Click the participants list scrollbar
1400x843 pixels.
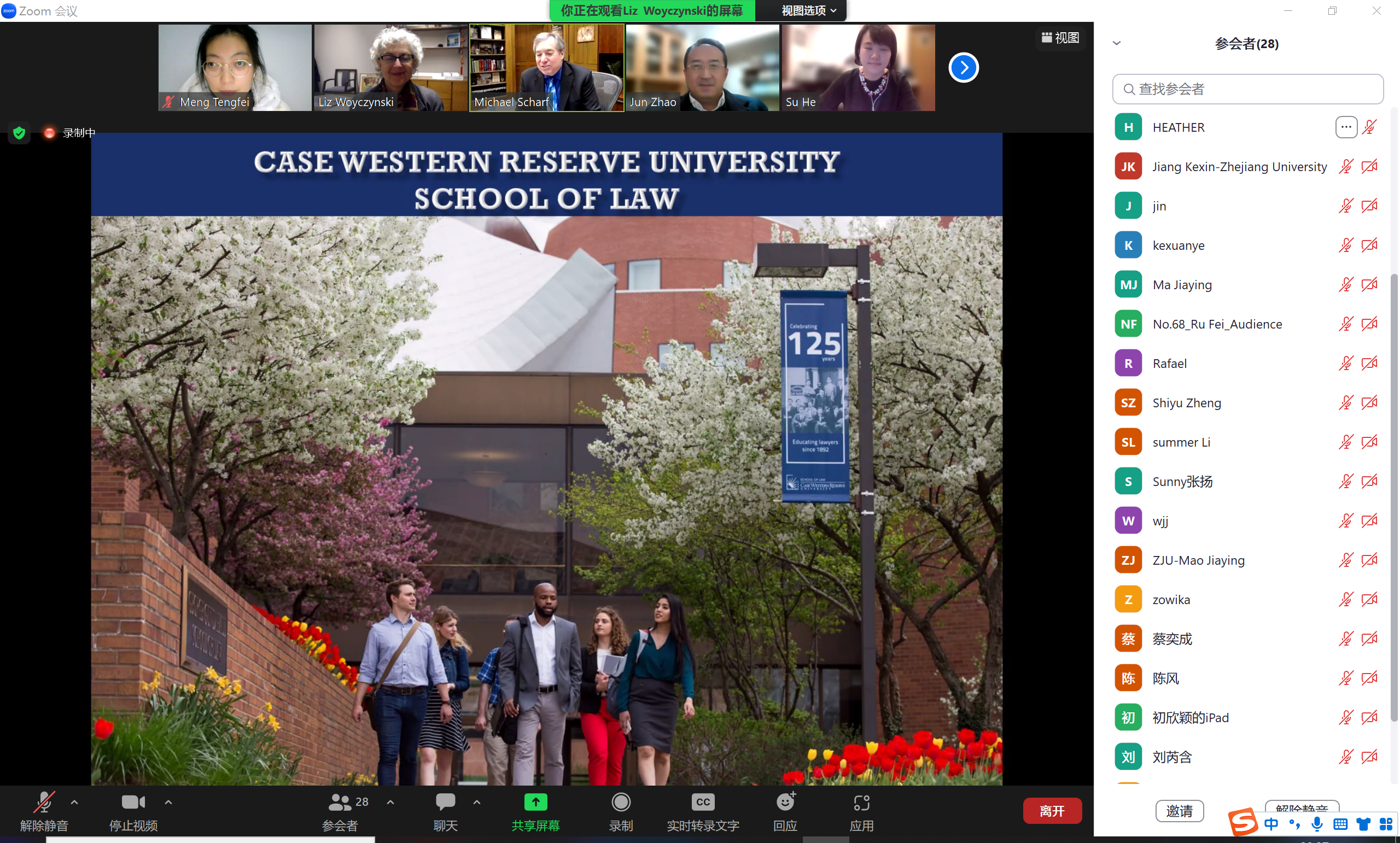coord(1395,497)
